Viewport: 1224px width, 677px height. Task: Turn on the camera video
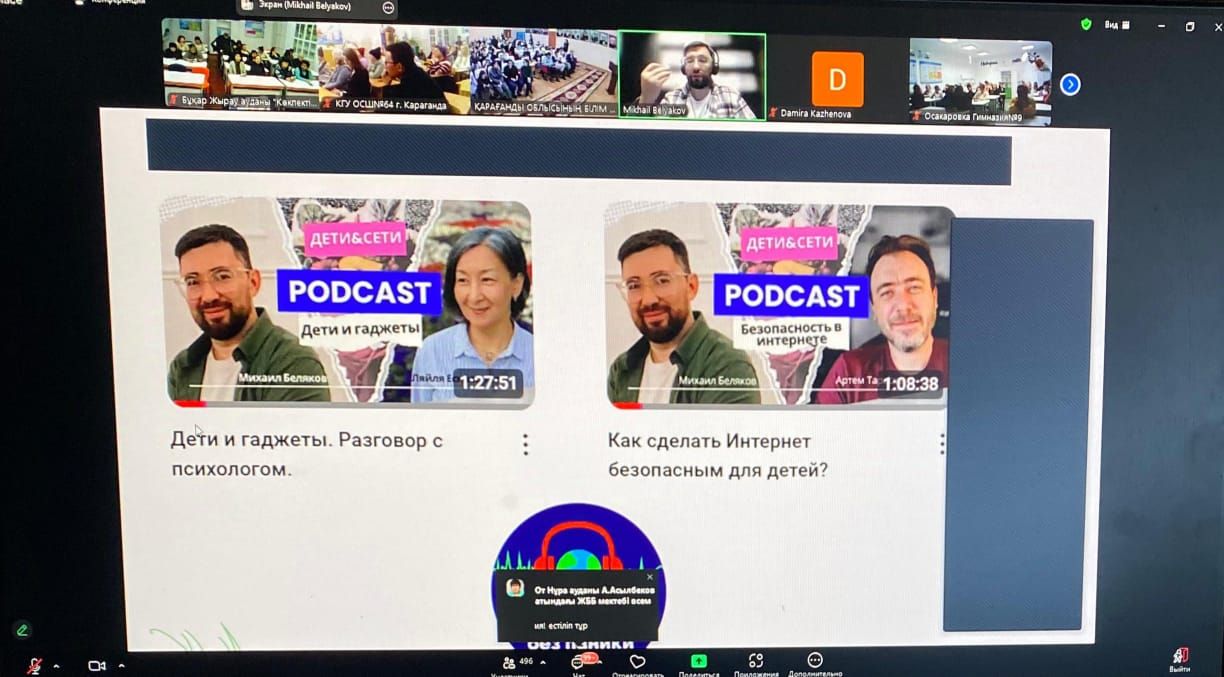pyautogui.click(x=97, y=665)
